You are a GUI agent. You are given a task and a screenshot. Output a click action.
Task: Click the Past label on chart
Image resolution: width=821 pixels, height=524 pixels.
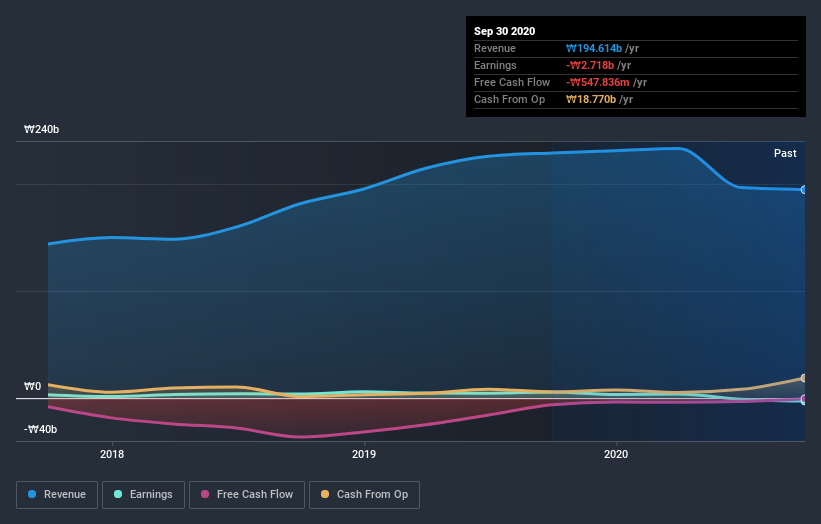click(x=785, y=153)
